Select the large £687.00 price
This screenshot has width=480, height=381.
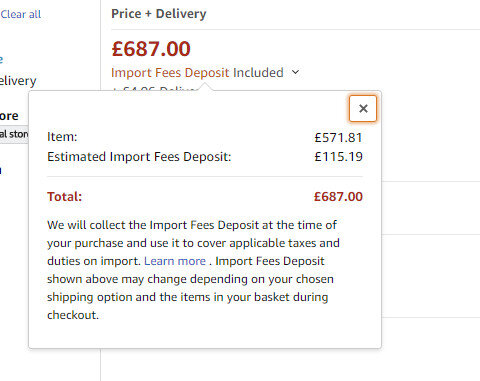click(151, 49)
